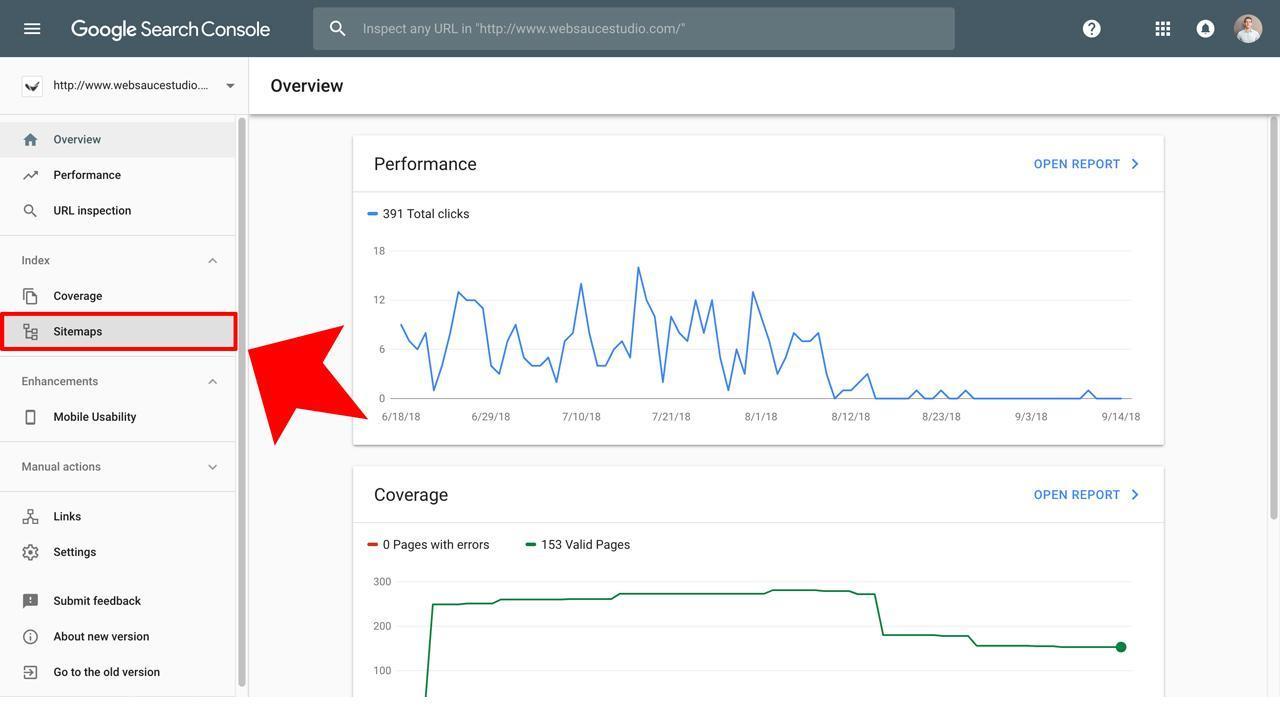Open Sitemaps in the sidebar
The width and height of the screenshot is (1280, 714).
[x=118, y=332]
